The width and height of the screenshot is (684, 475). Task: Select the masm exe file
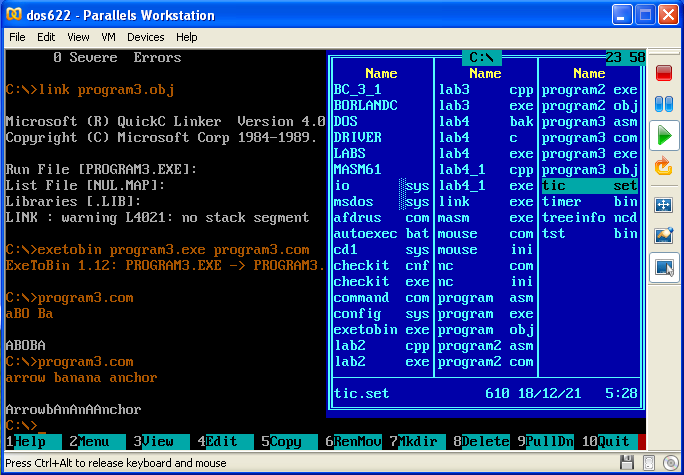pyautogui.click(x=486, y=218)
